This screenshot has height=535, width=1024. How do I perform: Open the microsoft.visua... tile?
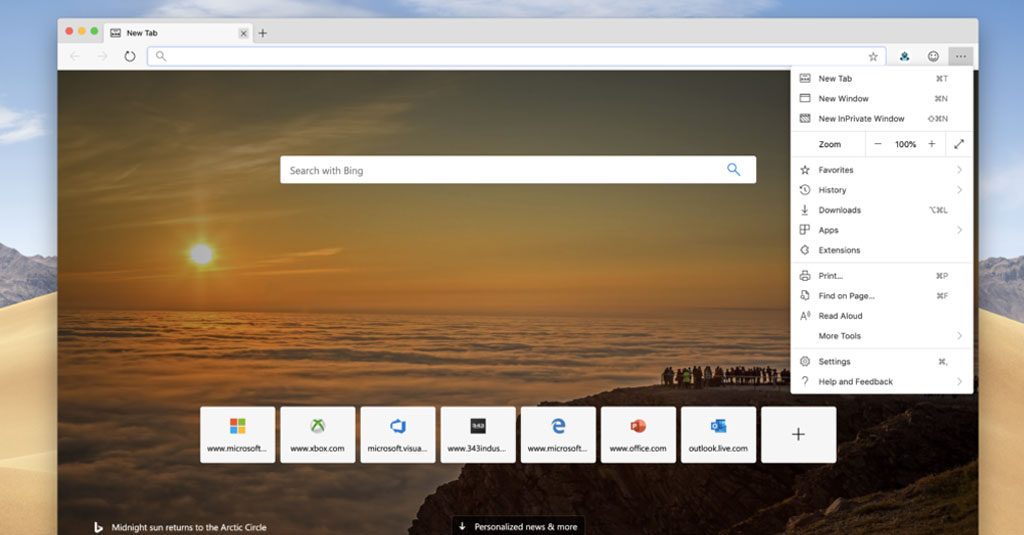coord(398,434)
